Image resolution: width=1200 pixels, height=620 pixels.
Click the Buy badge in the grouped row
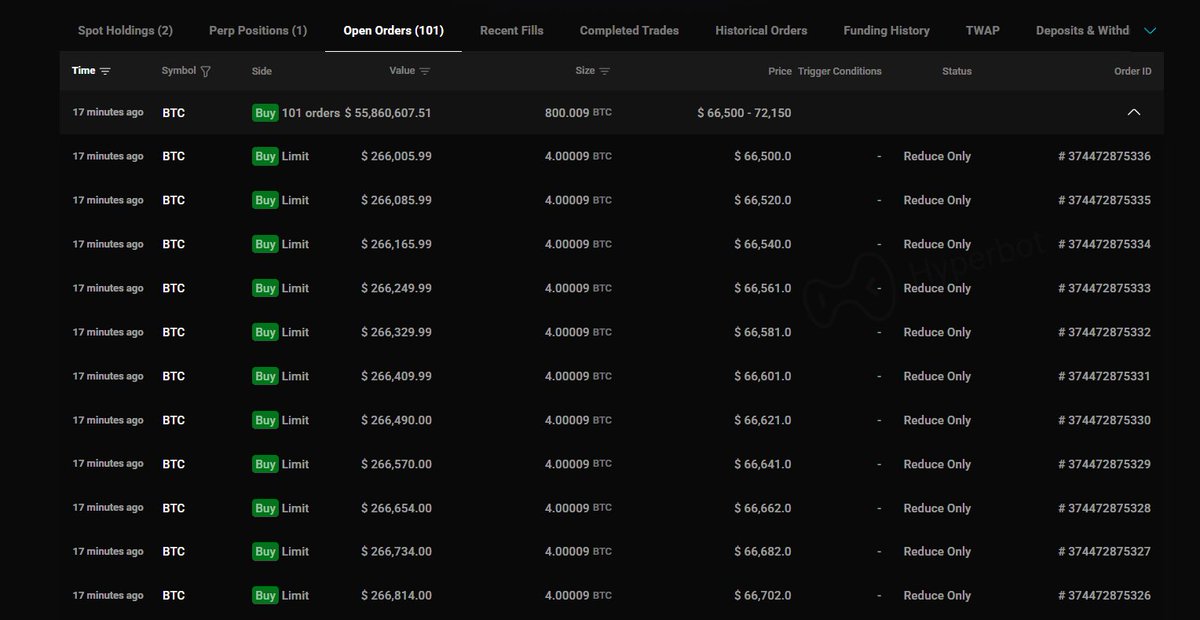tap(265, 113)
